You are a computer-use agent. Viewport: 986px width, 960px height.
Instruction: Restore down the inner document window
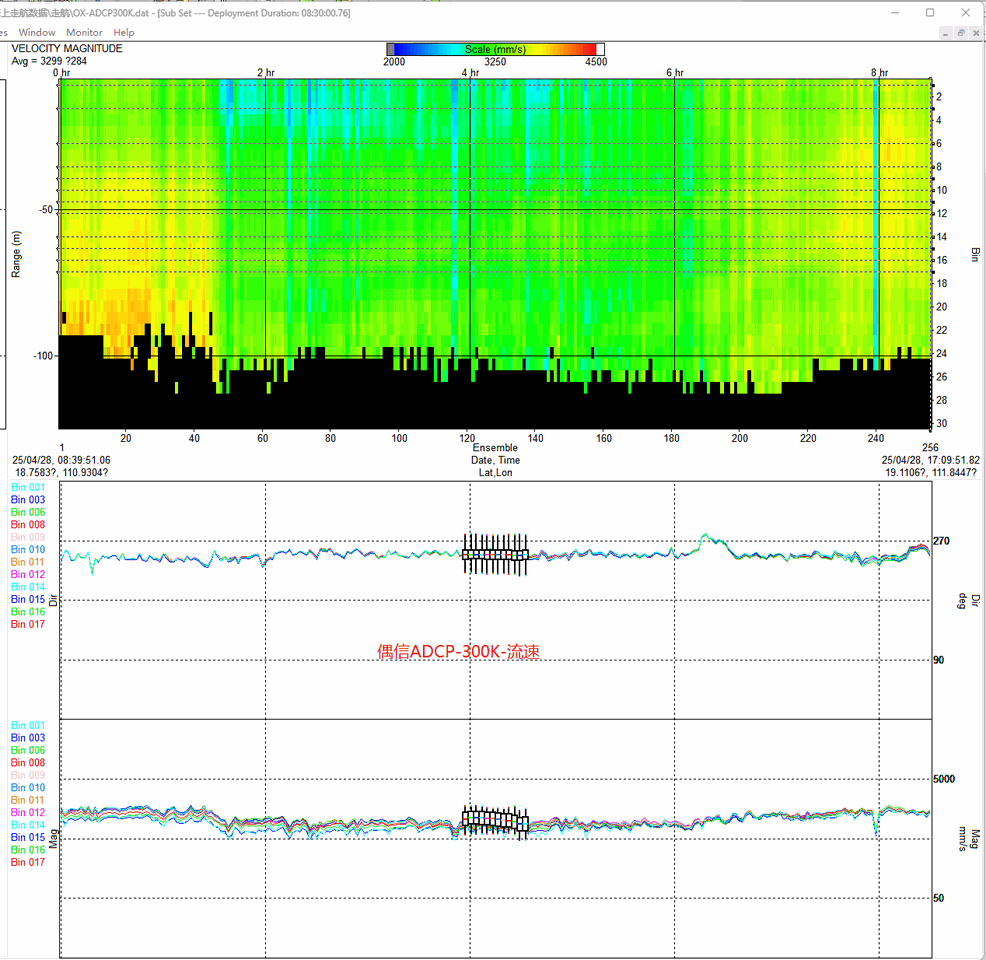coord(961,33)
